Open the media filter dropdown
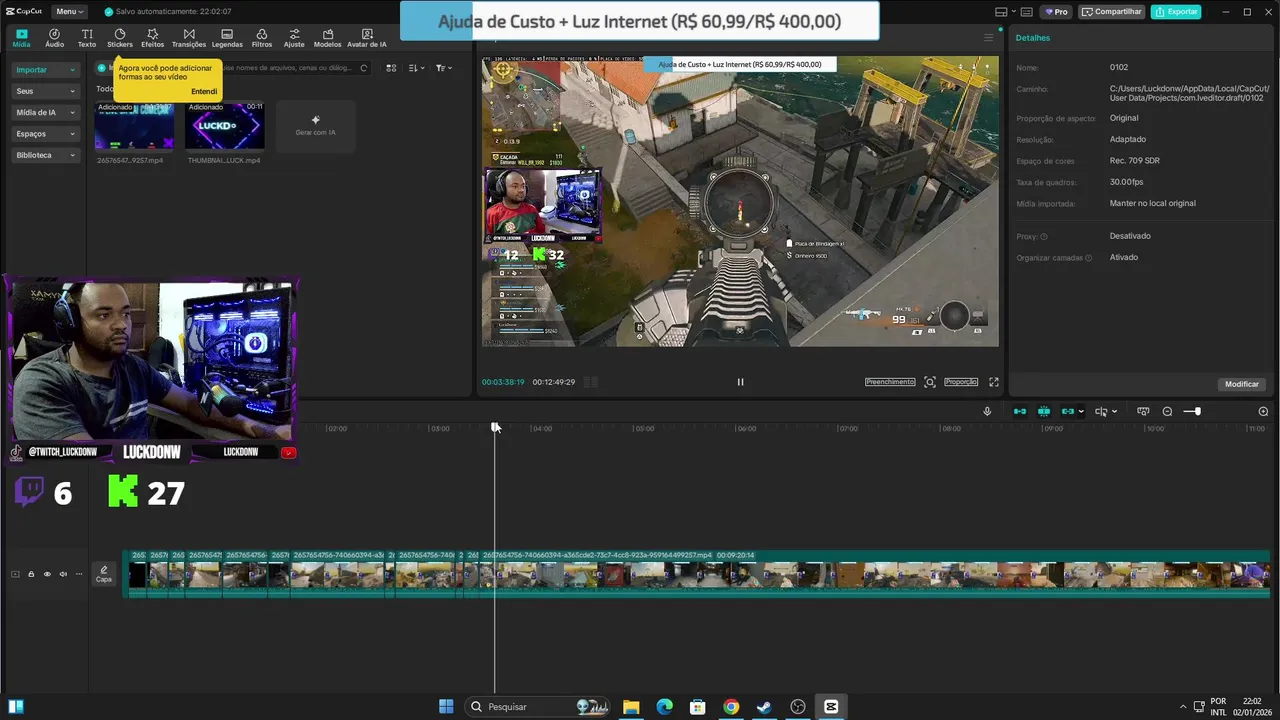 (444, 68)
